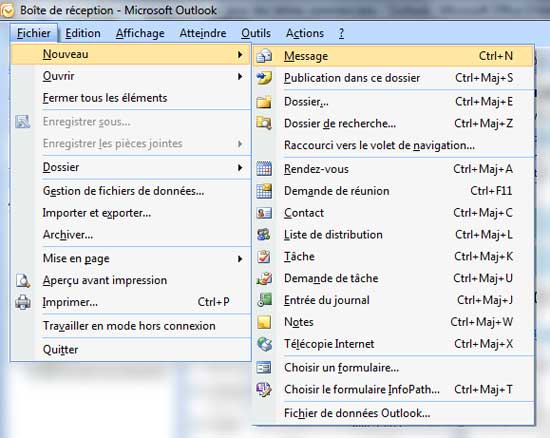Select Choisir un formulaire...
The height and width of the screenshot is (438, 550).
(x=393, y=368)
